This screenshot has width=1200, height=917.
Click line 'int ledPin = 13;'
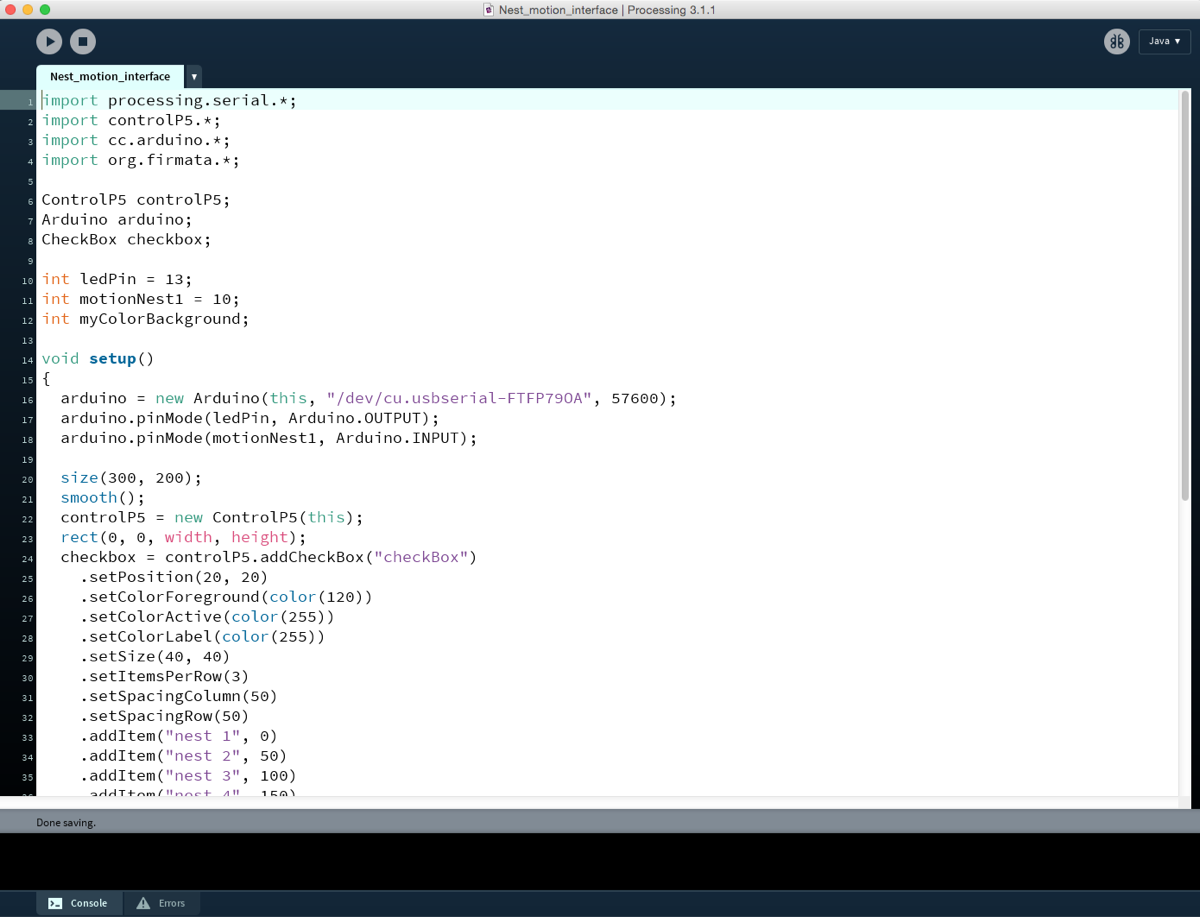pyautogui.click(x=117, y=279)
